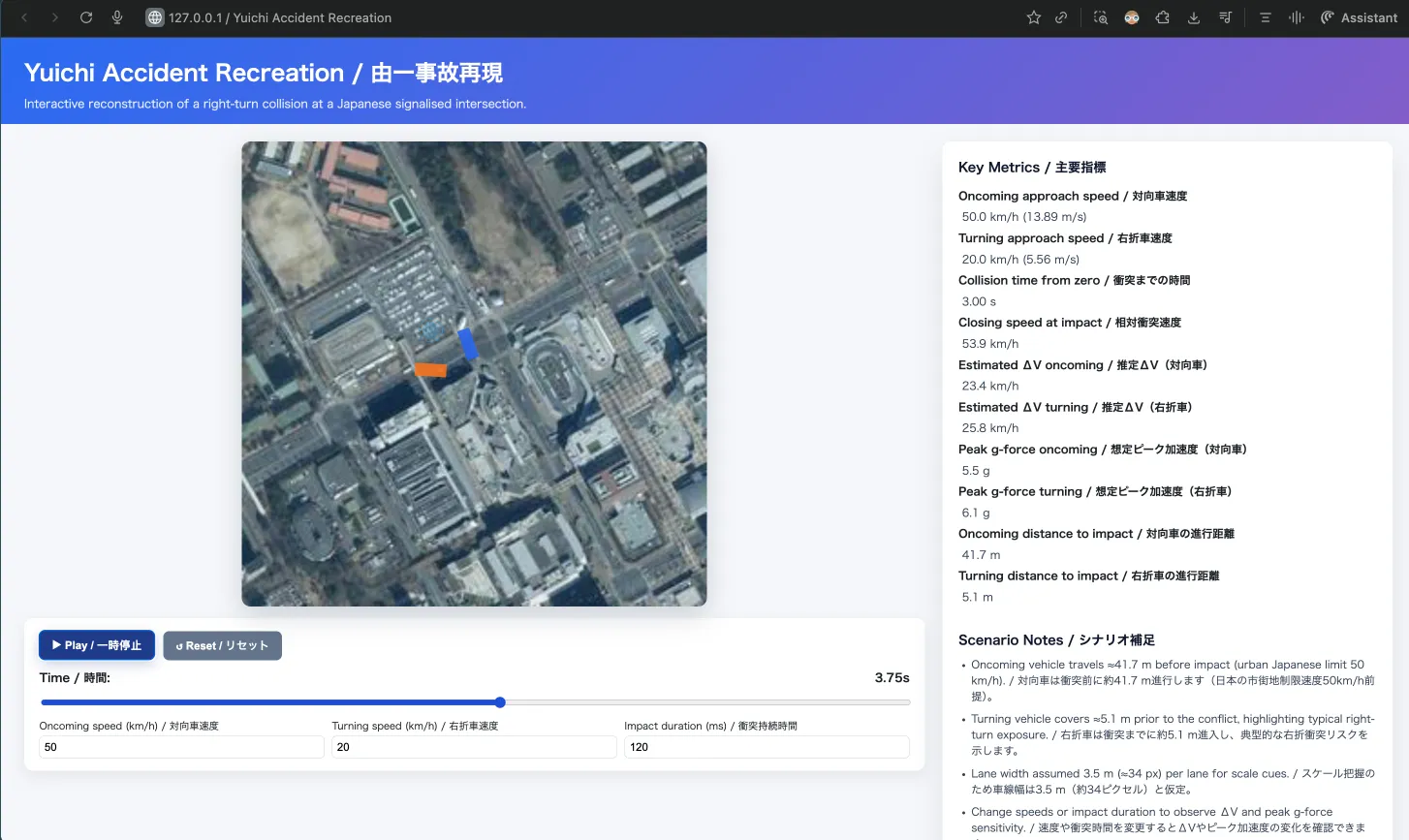Viewport: 1409px width, 840px height.
Task: Navigate back with the arrow icon
Action: [23, 17]
